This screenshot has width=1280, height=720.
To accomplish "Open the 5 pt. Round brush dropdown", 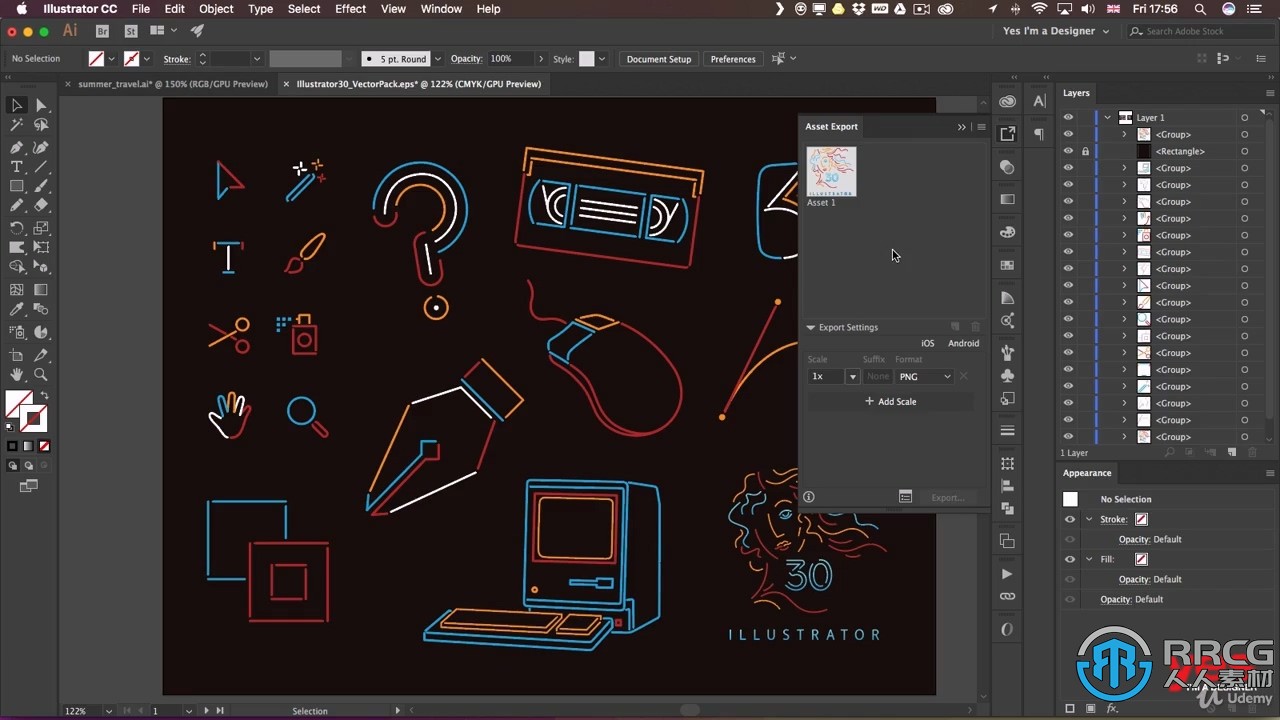I will coord(437,59).
